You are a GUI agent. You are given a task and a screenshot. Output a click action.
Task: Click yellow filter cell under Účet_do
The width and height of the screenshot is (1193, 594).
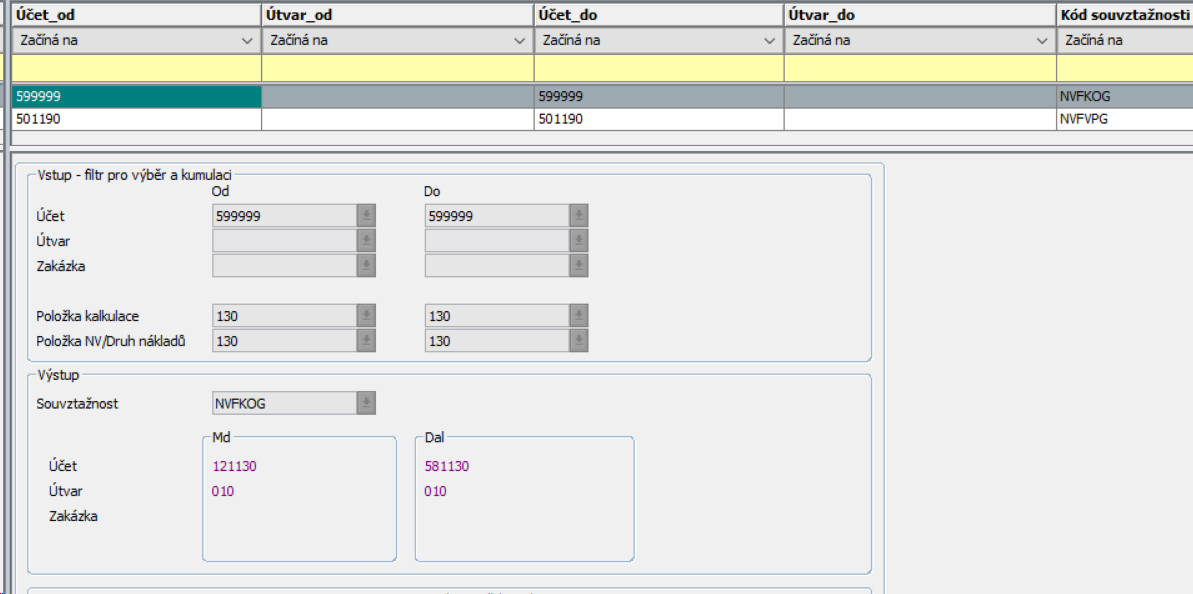click(x=658, y=68)
